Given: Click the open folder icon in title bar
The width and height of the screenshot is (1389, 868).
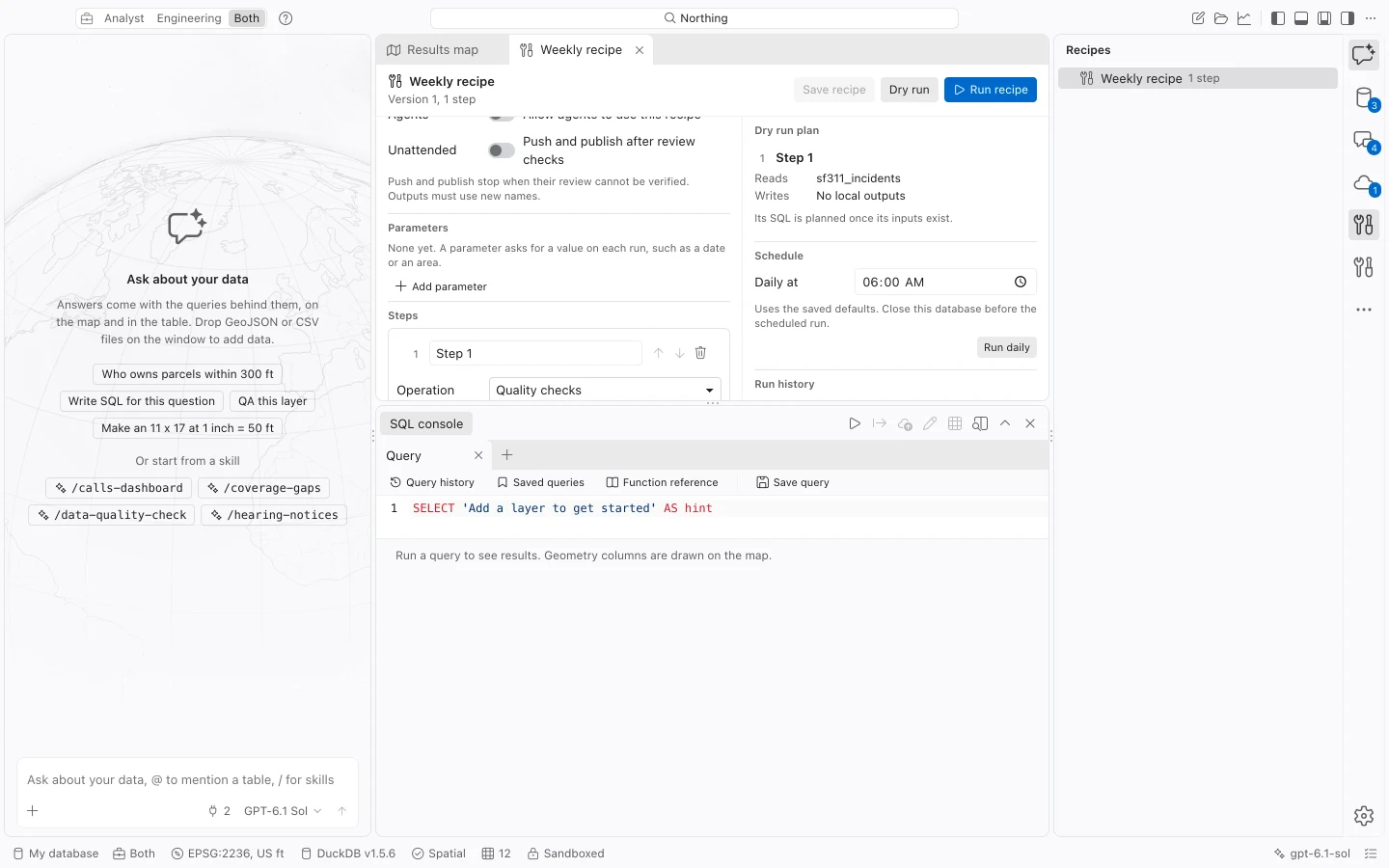Looking at the screenshot, I should point(1221,18).
